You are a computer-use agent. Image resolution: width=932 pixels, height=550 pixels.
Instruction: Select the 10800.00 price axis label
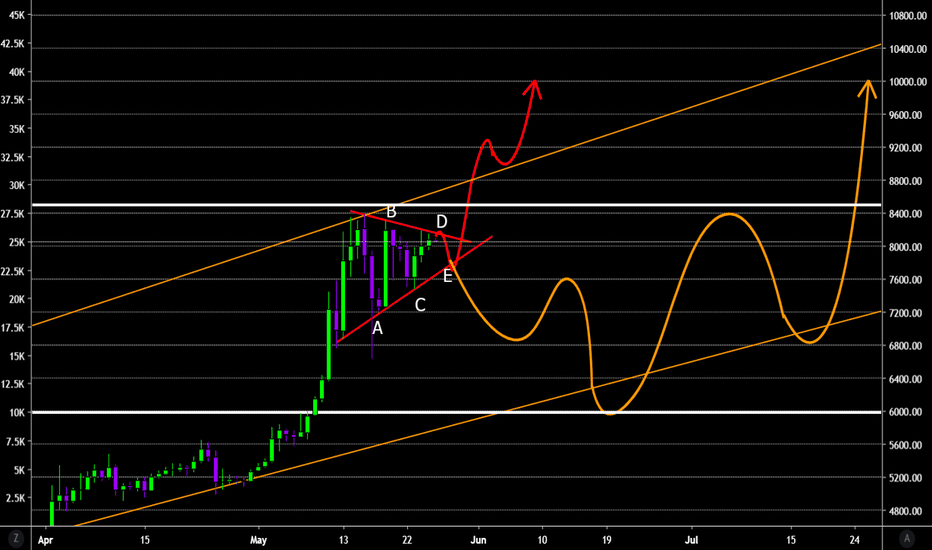[x=908, y=16]
